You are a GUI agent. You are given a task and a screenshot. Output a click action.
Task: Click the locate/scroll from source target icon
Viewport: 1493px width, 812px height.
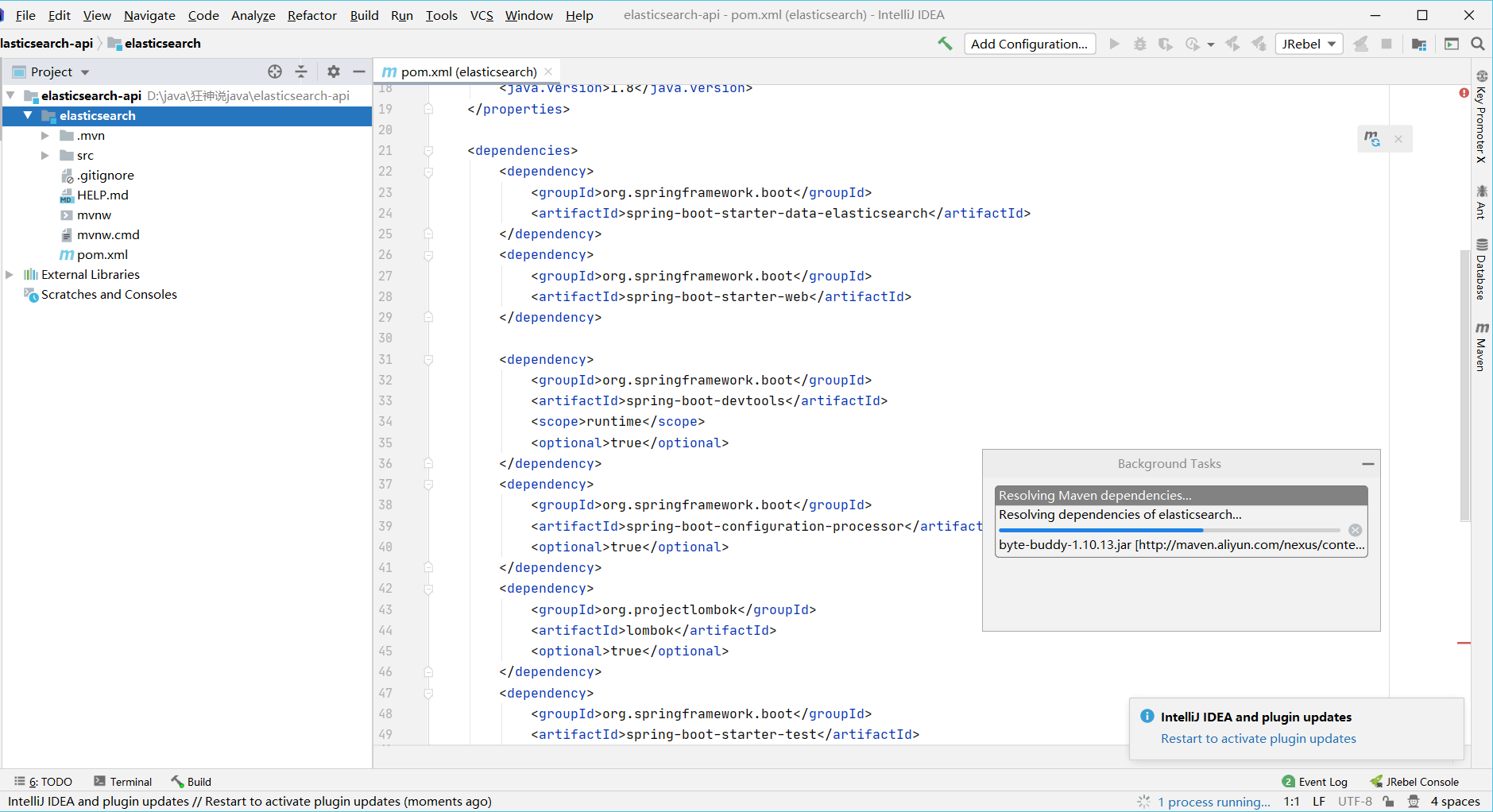(x=275, y=72)
